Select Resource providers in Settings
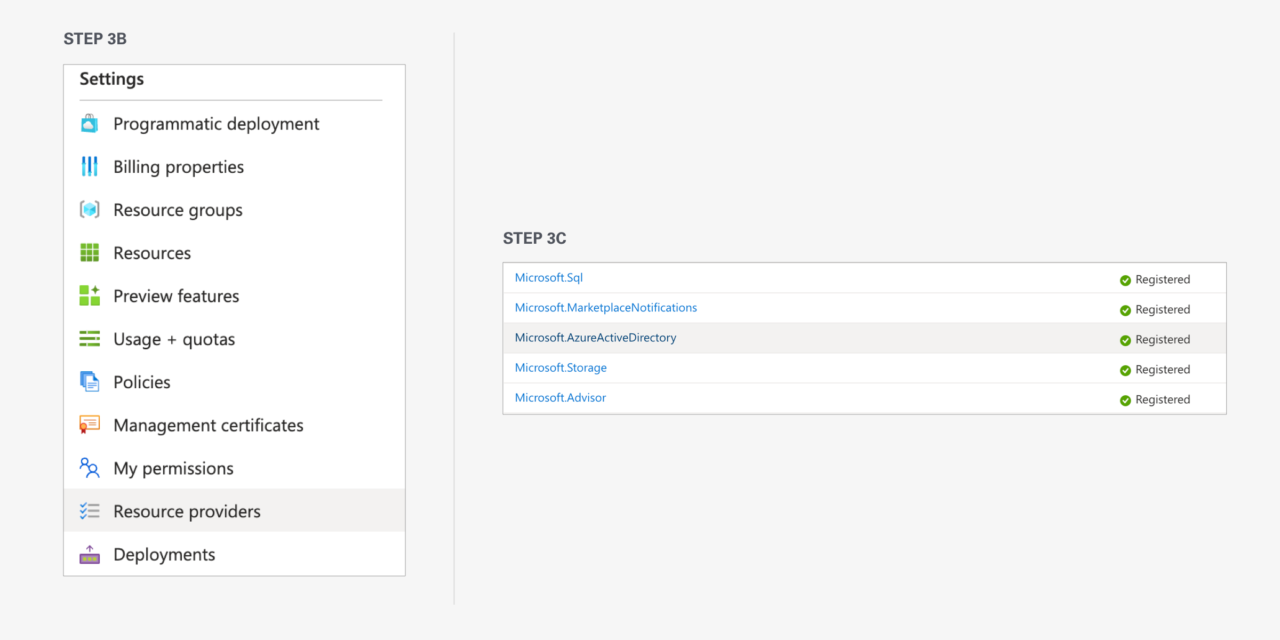Image resolution: width=1280 pixels, height=640 pixels. [x=234, y=511]
